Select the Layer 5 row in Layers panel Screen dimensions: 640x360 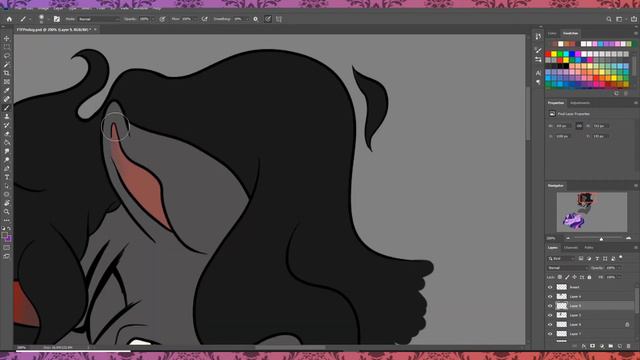click(x=591, y=306)
